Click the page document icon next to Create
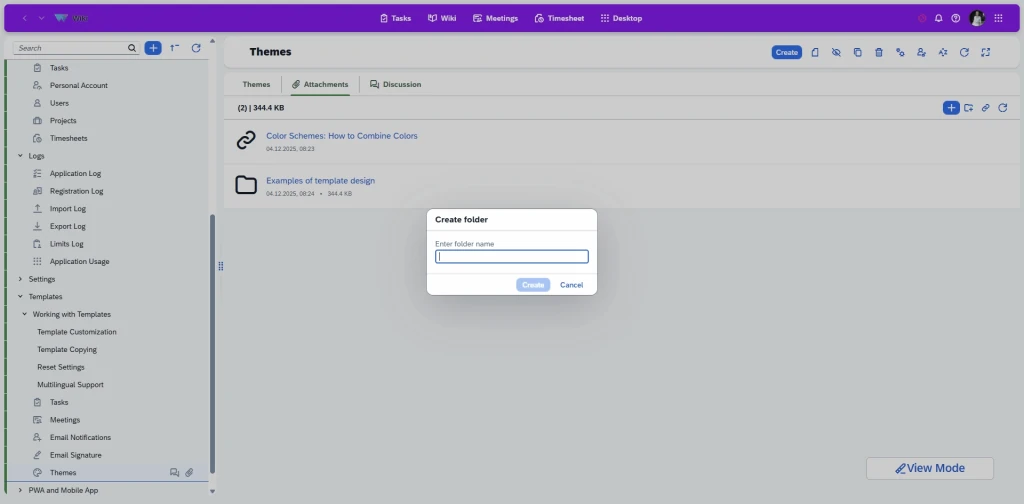This screenshot has height=504, width=1024. click(x=815, y=52)
